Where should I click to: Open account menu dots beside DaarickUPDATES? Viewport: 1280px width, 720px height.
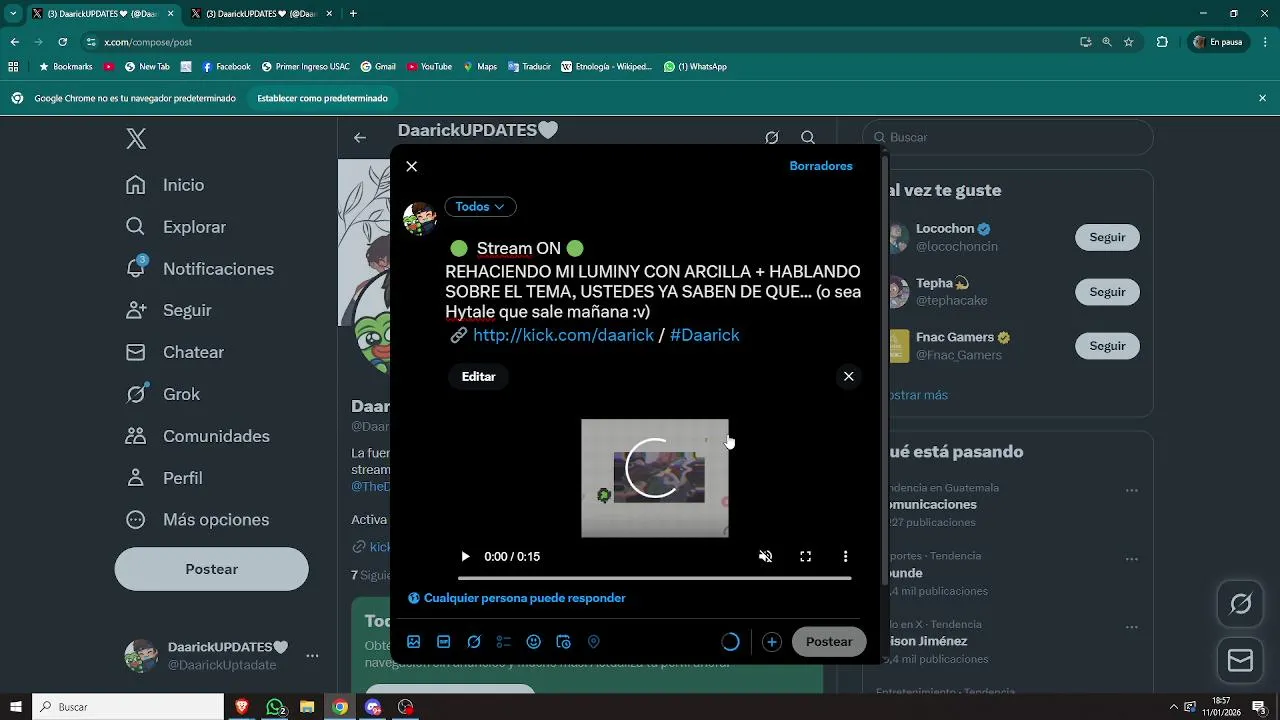point(312,656)
